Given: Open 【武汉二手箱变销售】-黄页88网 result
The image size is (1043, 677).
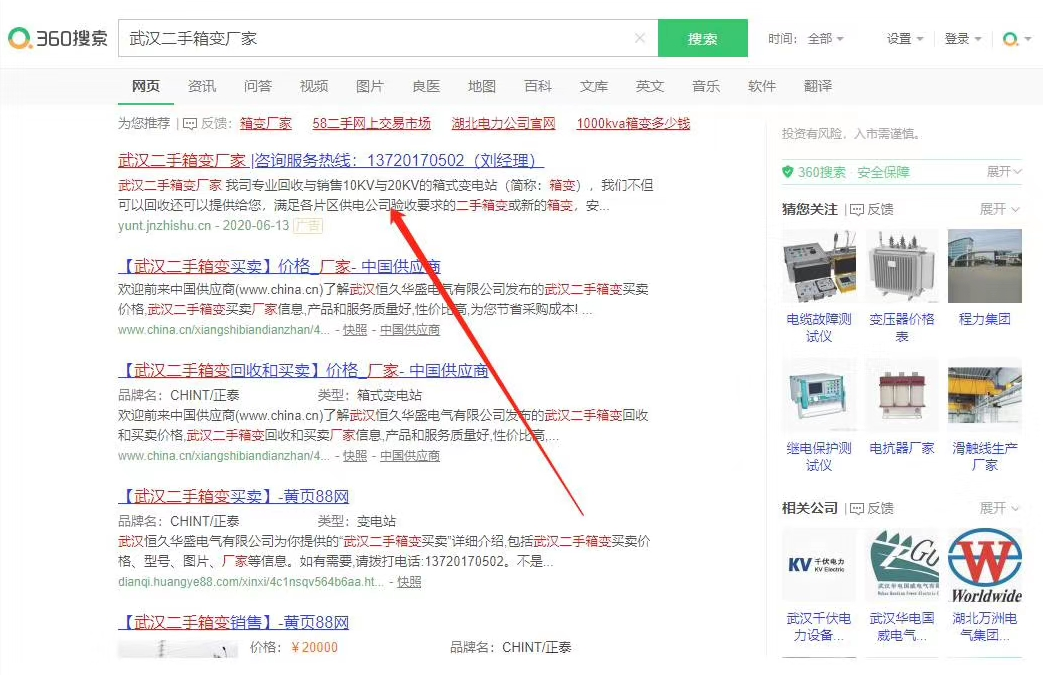Looking at the screenshot, I should 233,622.
